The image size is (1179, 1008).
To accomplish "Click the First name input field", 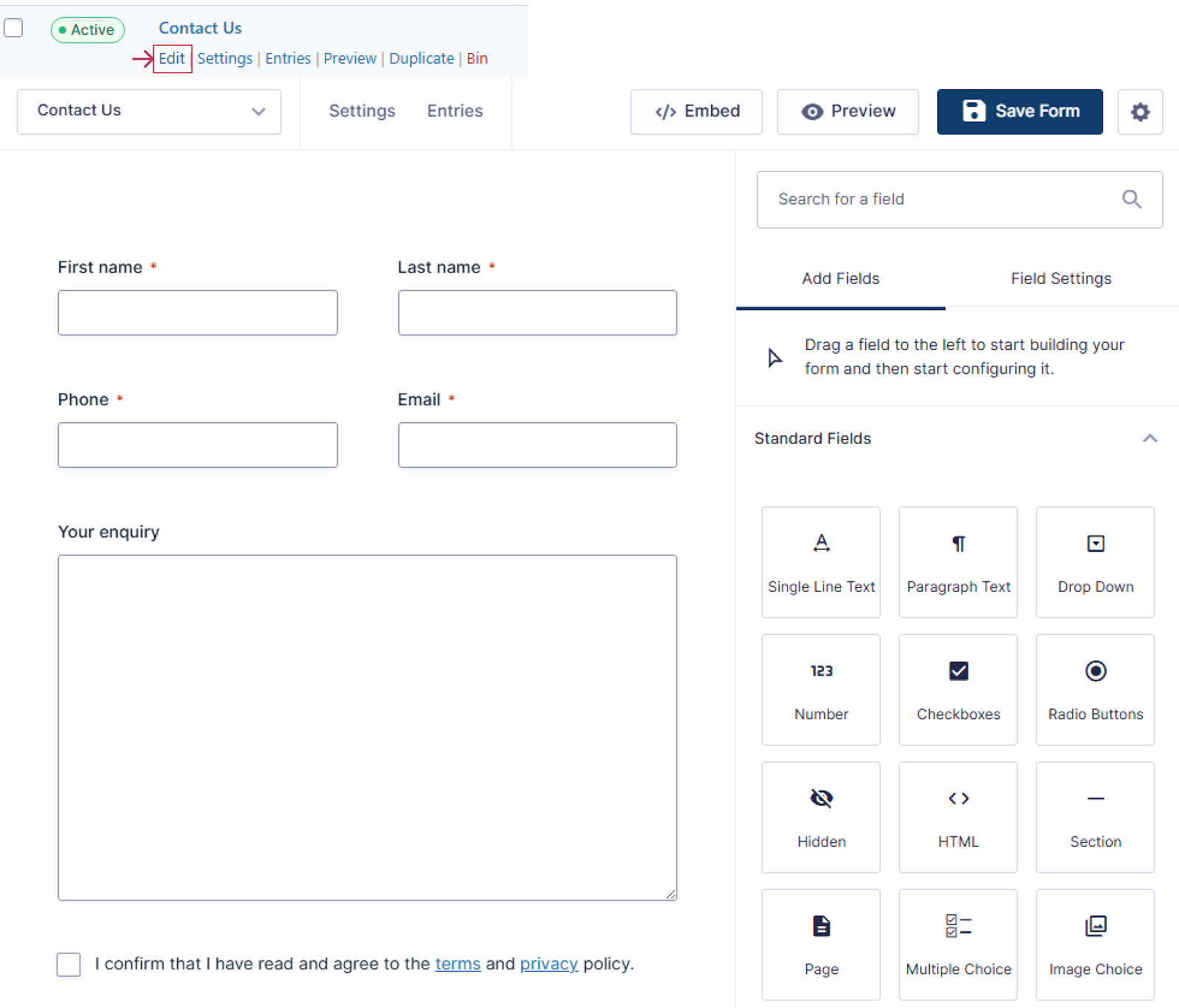I will point(197,312).
